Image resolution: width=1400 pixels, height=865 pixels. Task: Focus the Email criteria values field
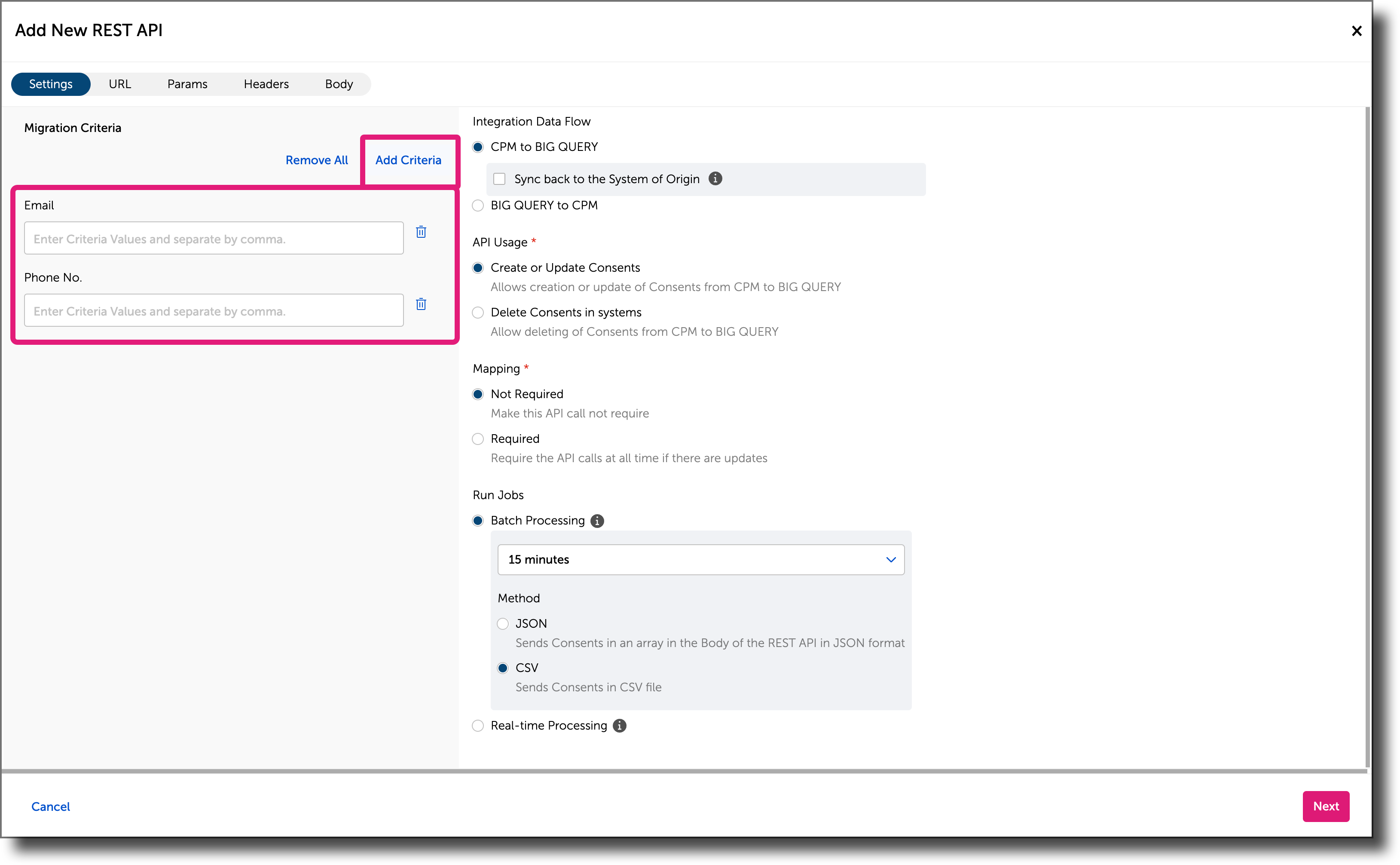(214, 239)
